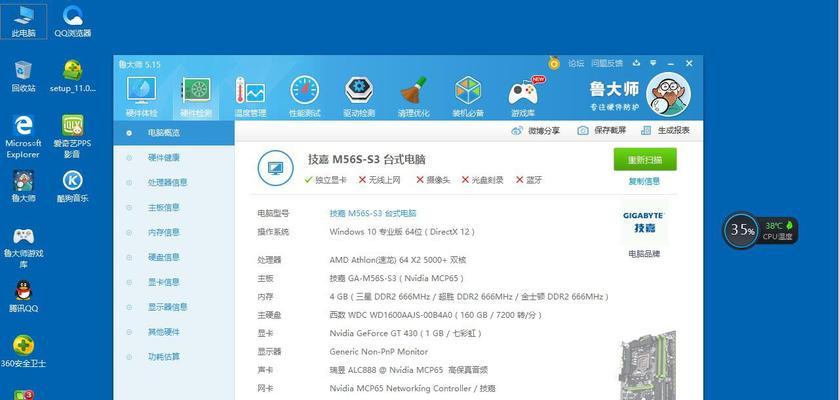Open Microsoft Explorer desktop icon
This screenshot has width=839, height=400.
tap(23, 137)
